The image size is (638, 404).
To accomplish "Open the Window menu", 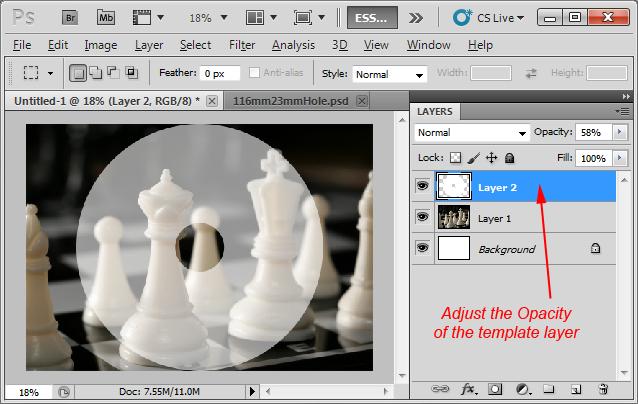I will point(428,45).
